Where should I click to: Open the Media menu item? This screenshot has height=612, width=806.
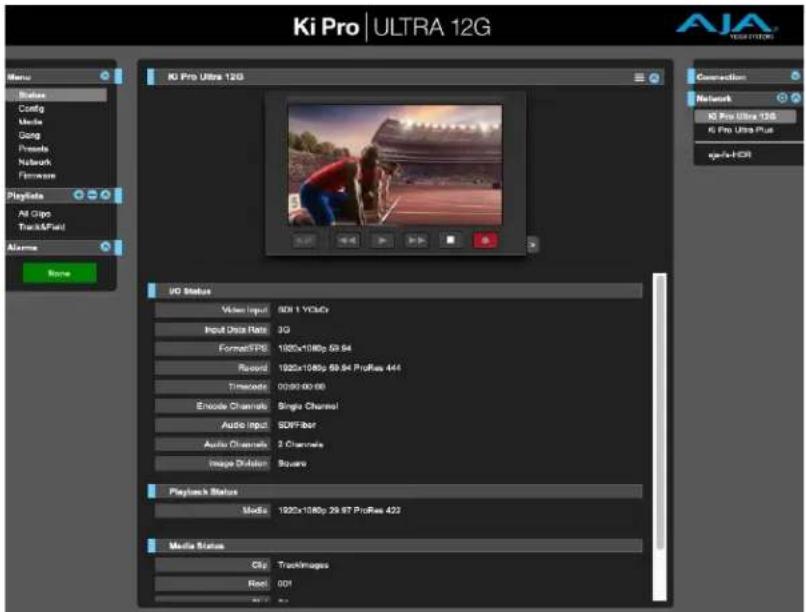pyautogui.click(x=30, y=122)
